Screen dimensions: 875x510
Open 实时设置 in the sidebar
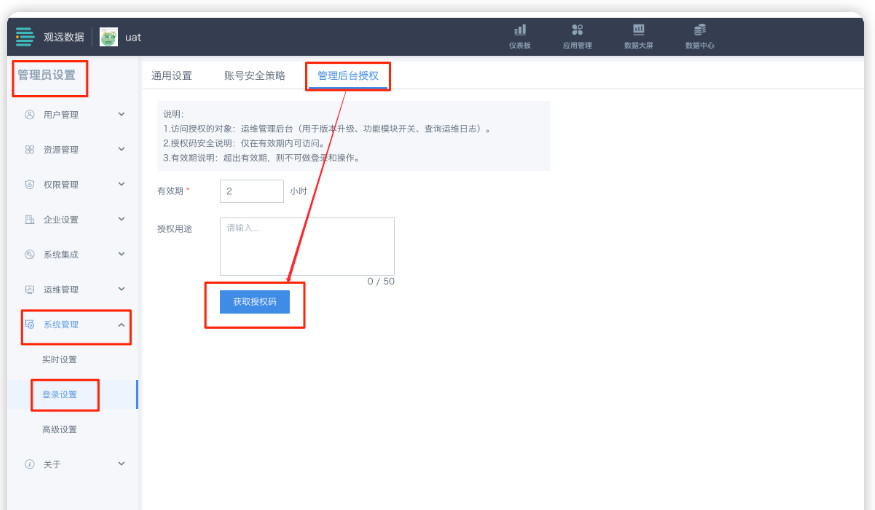click(x=59, y=360)
